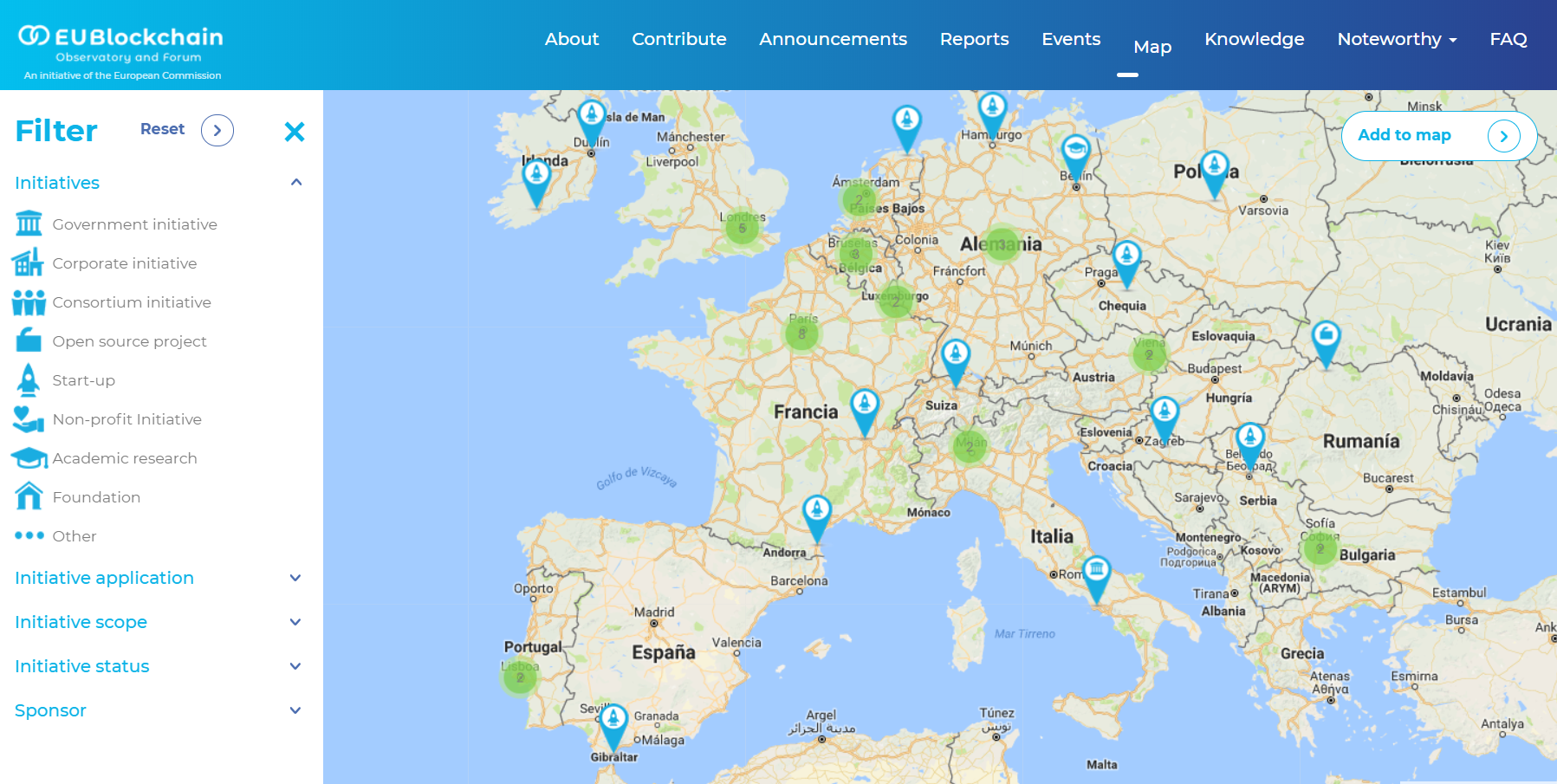Image resolution: width=1557 pixels, height=784 pixels.
Task: Click the Non-profit Initiative heart icon
Action: tap(29, 418)
